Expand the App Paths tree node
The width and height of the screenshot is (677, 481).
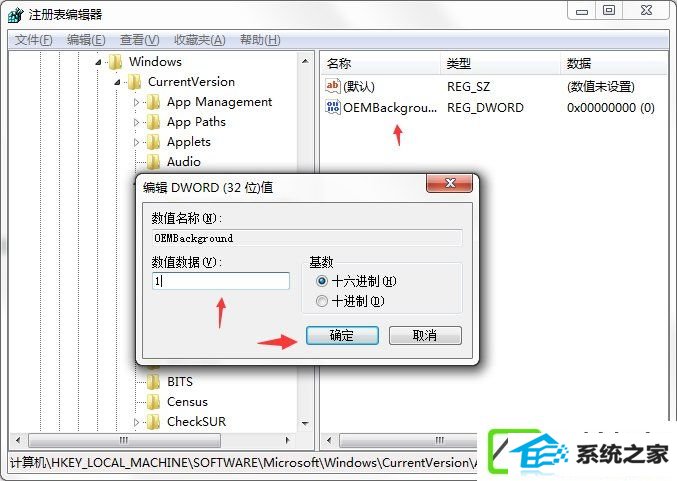coord(136,122)
